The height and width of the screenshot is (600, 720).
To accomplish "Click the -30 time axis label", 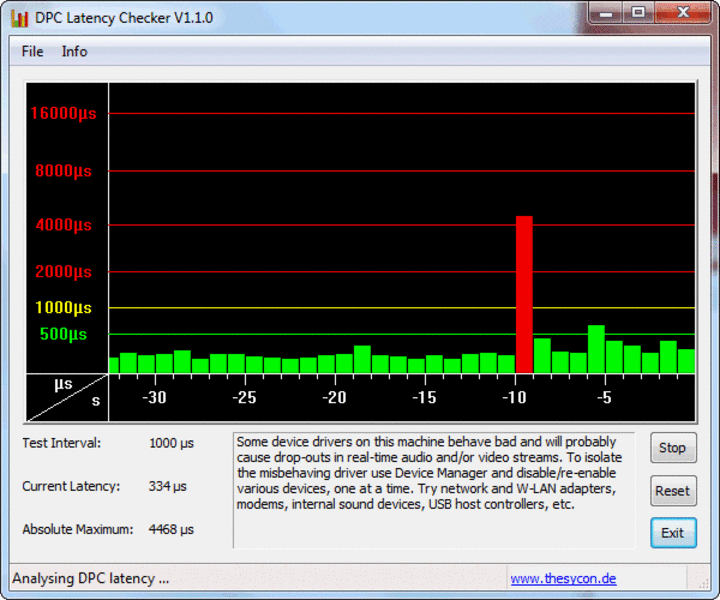I will click(x=154, y=398).
